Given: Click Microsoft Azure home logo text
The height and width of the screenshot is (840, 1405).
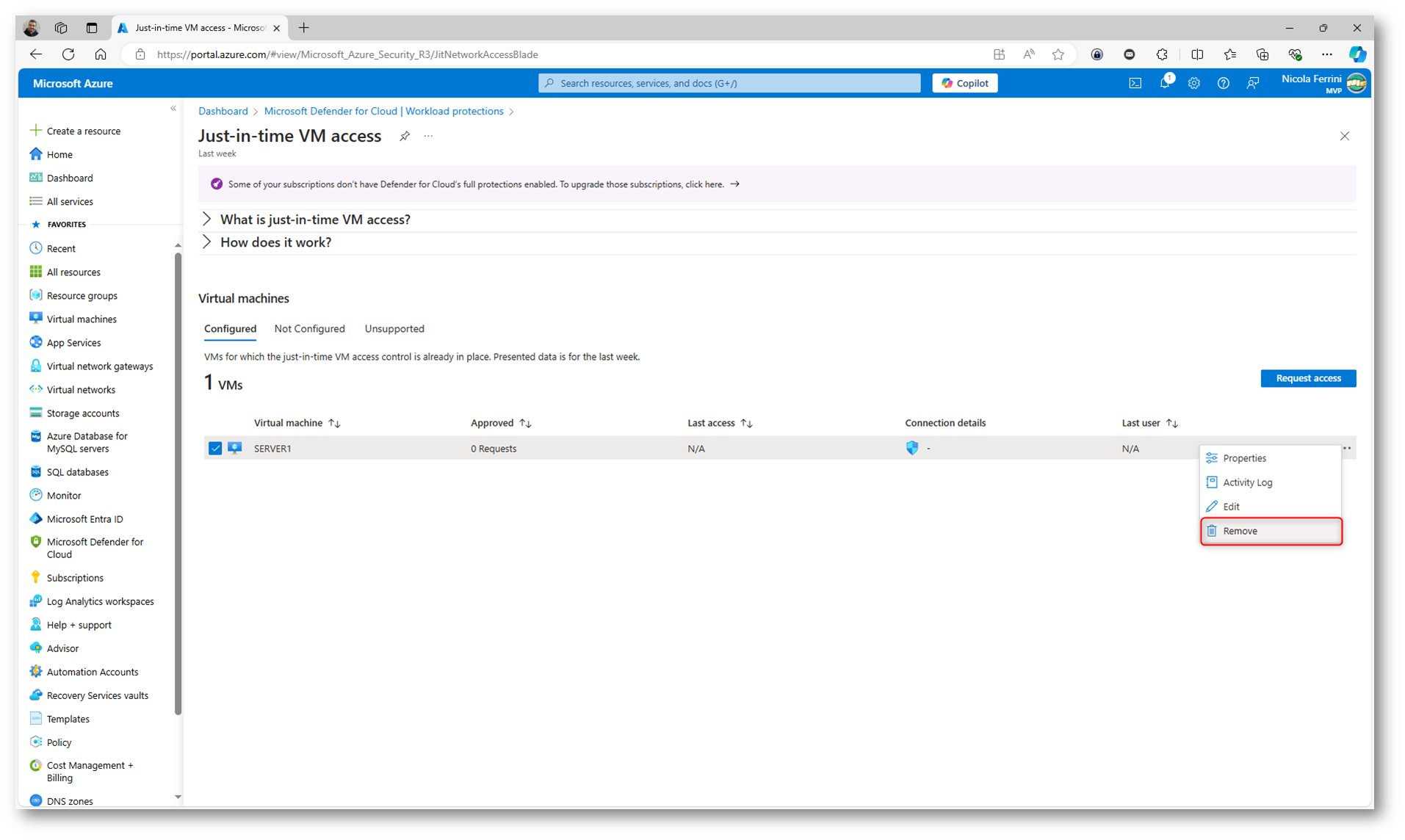Looking at the screenshot, I should click(73, 84).
